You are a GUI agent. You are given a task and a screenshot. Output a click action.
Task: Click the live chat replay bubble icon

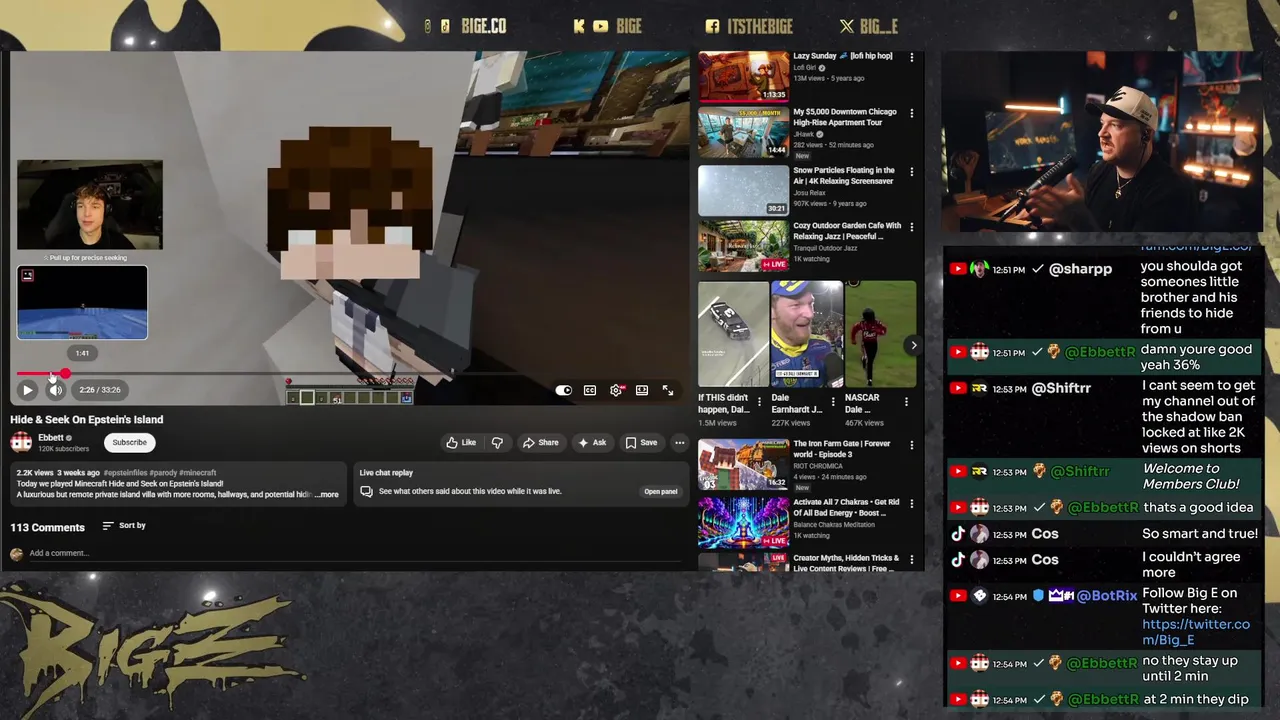(366, 491)
